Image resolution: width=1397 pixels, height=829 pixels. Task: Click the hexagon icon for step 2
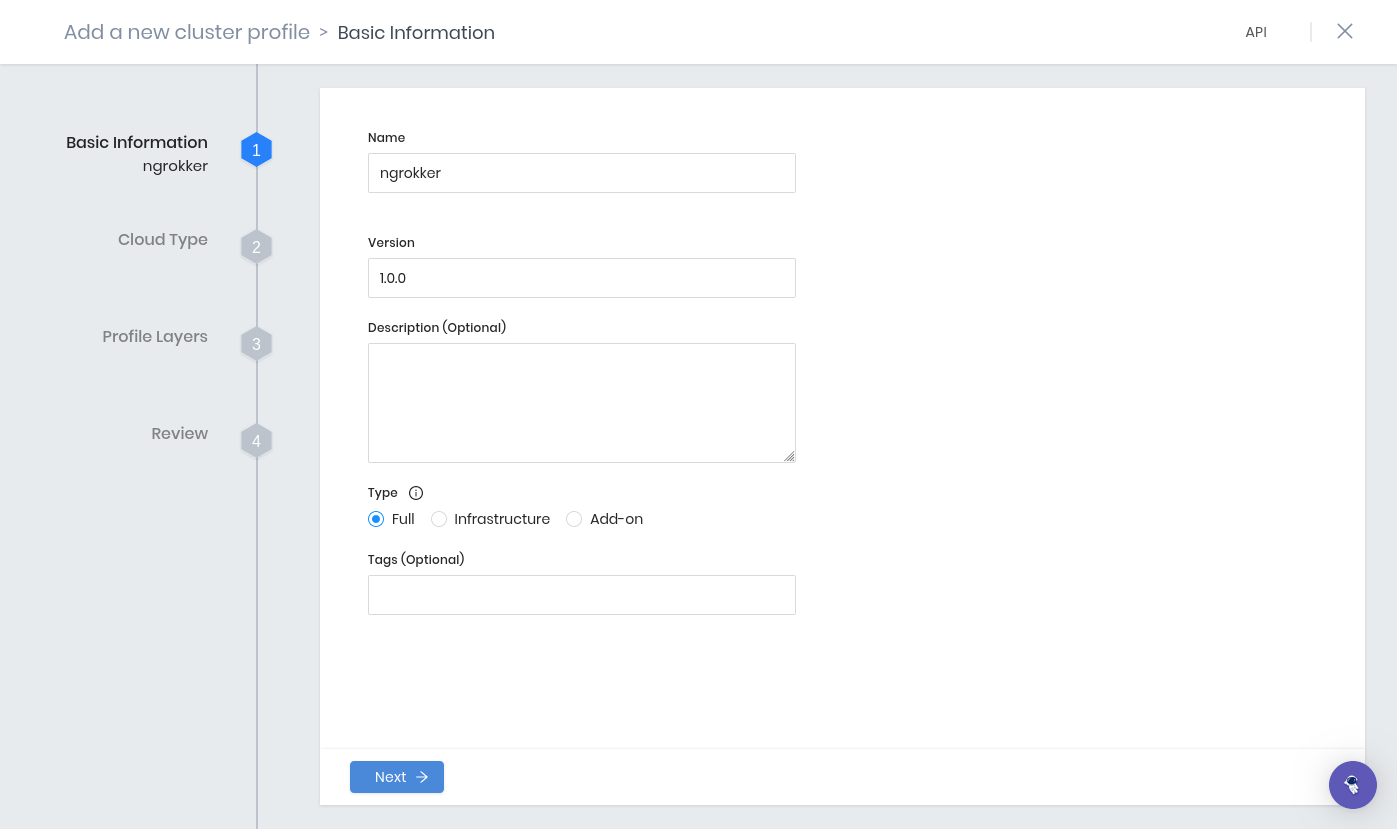256,246
